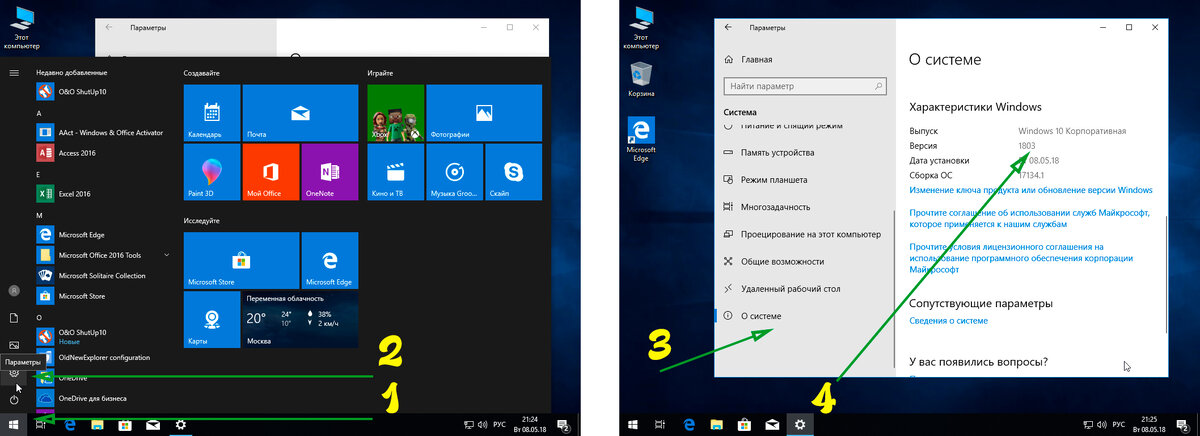Image resolution: width=1200 pixels, height=436 pixels.
Task: Open Task View in right screenshot taskbar
Action: (660, 425)
